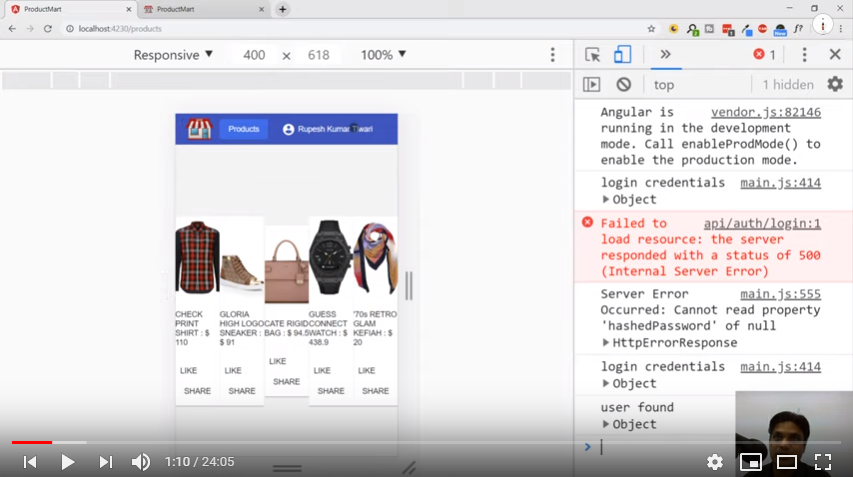This screenshot has width=853, height=477.
Task: Toggle the device toolbar icon
Action: pyautogui.click(x=622, y=55)
